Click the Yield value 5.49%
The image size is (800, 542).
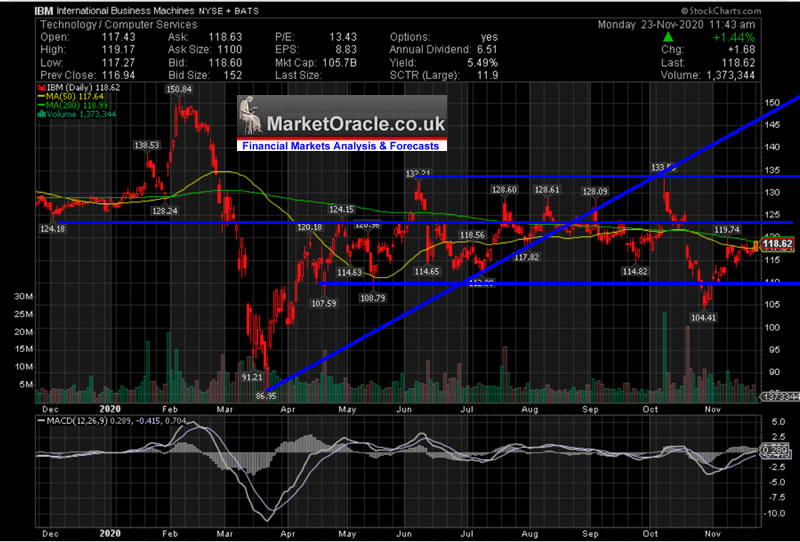(x=484, y=63)
